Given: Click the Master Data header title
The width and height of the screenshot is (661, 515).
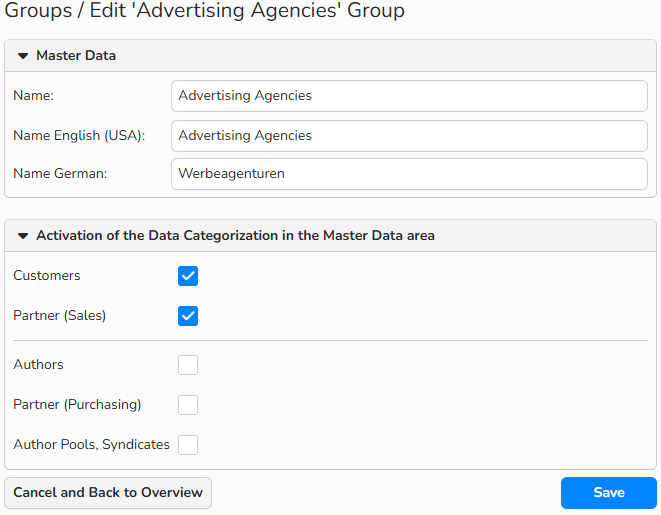Looking at the screenshot, I should pyautogui.click(x=76, y=56).
